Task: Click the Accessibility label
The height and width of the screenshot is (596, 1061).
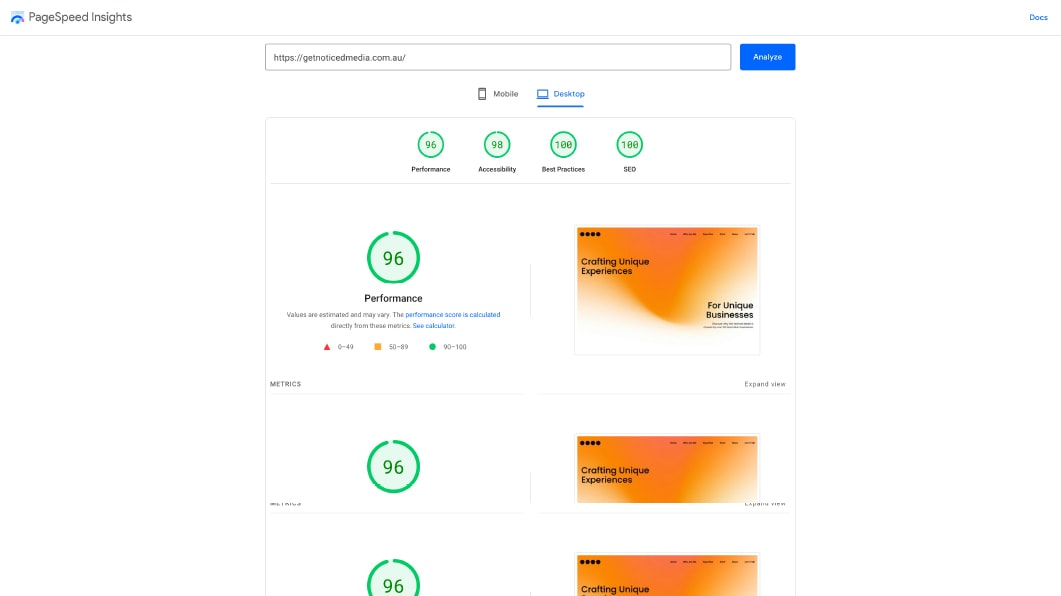Action: [x=497, y=169]
